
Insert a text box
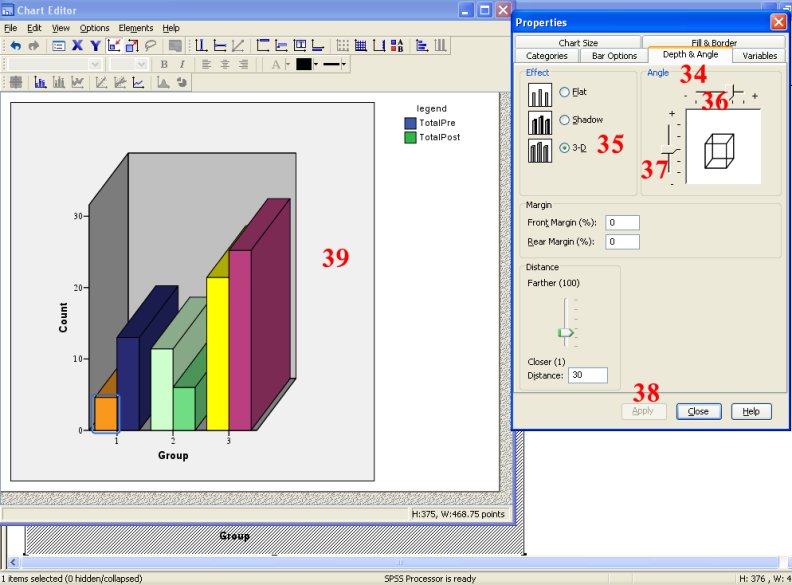[x=300, y=46]
